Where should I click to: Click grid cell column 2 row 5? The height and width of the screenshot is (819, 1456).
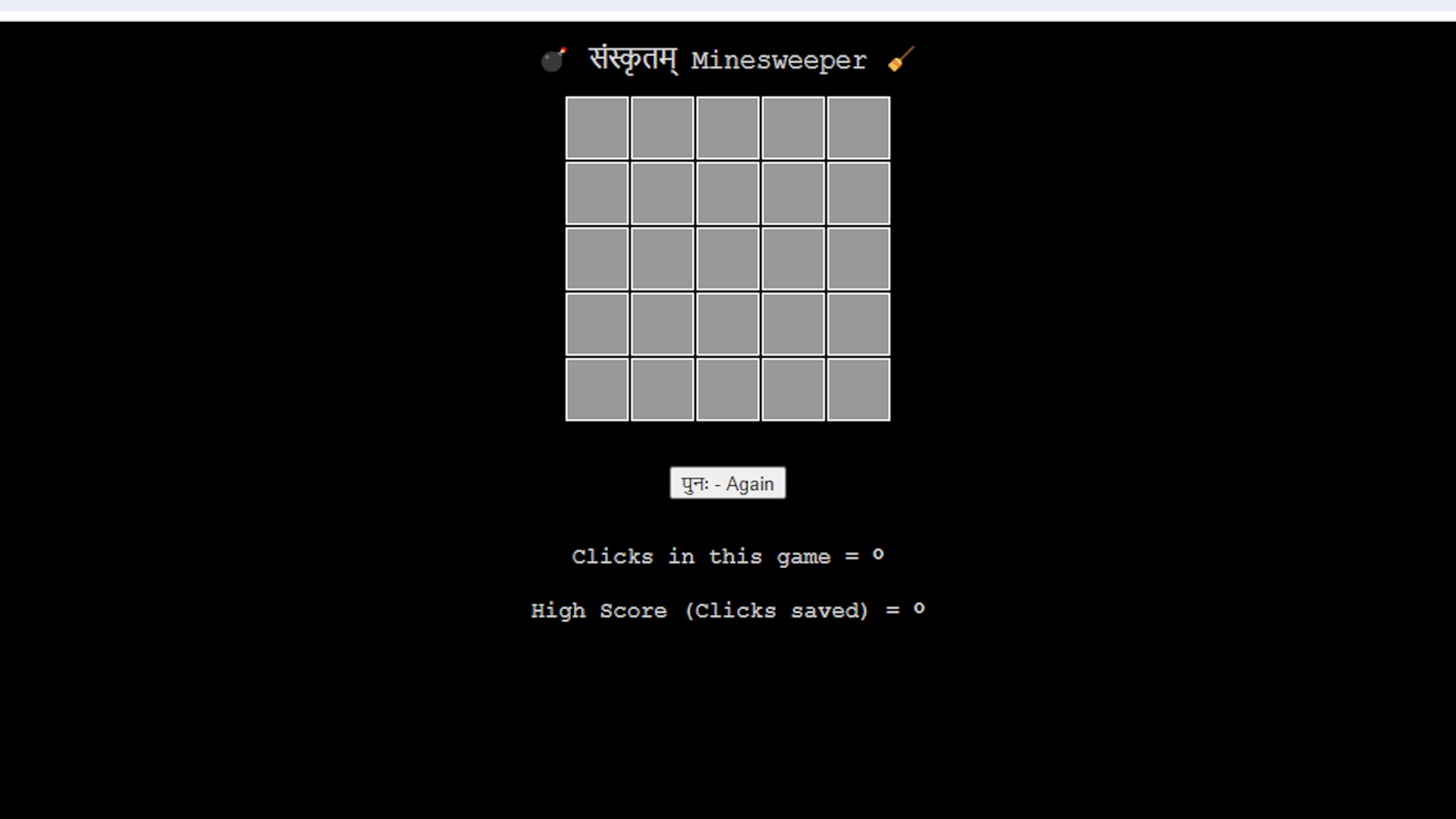pyautogui.click(x=662, y=389)
